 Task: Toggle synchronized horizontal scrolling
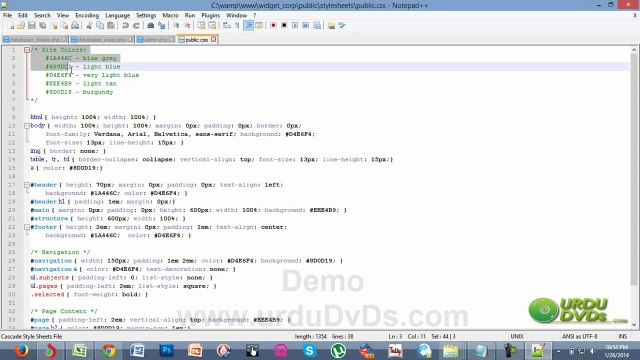point(212,26)
